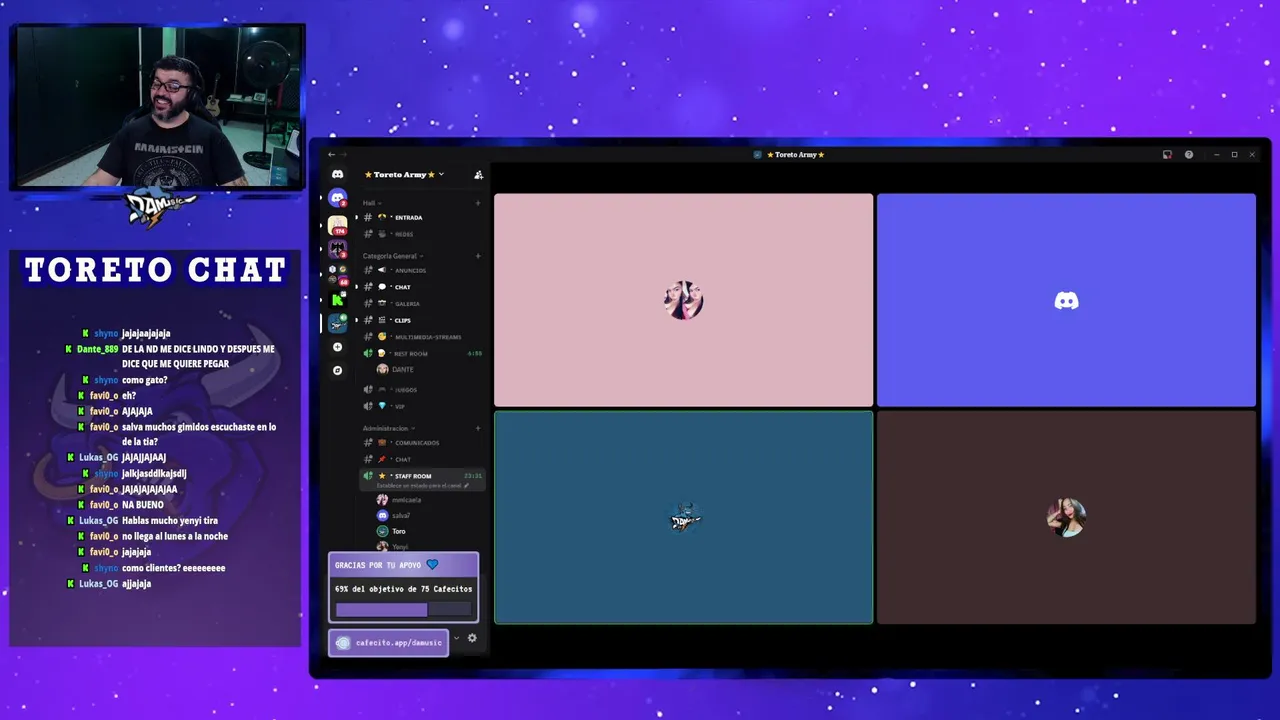Select the brown tile participant avatar
The width and height of the screenshot is (1280, 720).
click(1066, 517)
